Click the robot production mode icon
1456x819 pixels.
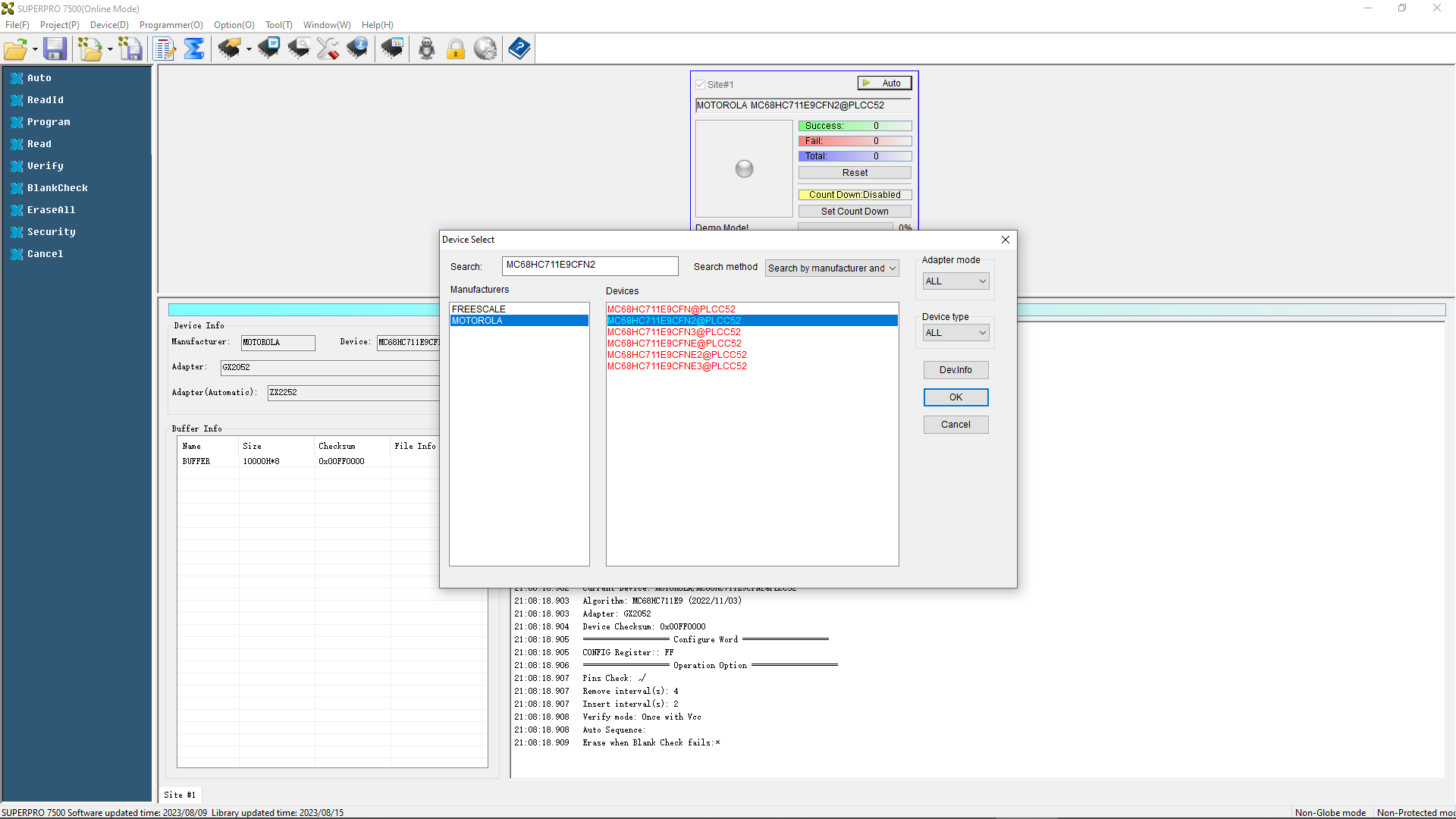pos(427,49)
